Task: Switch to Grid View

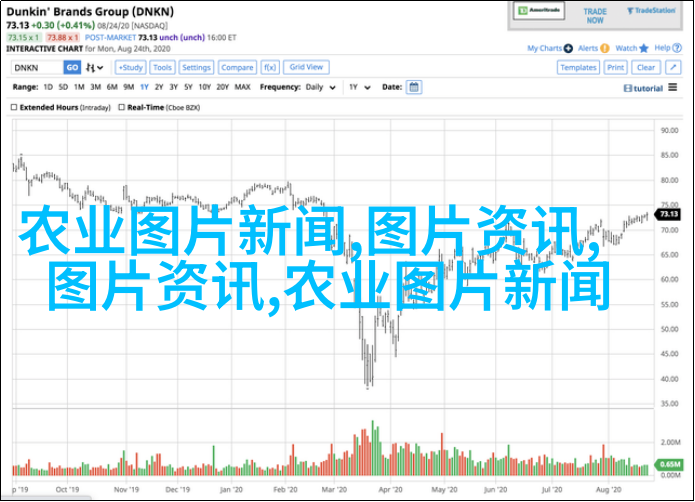Action: pos(306,67)
